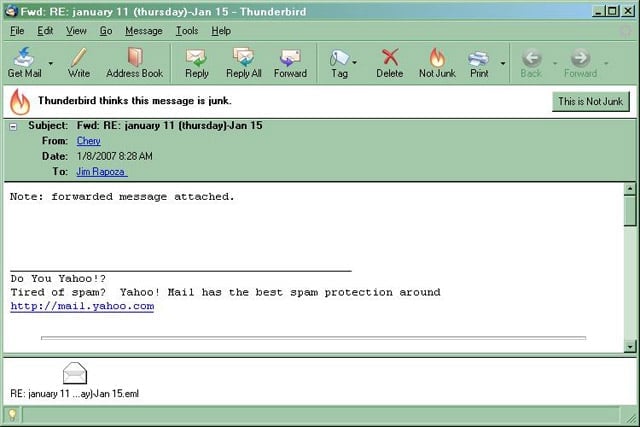Open the View menu
The image size is (640, 427).
point(76,31)
